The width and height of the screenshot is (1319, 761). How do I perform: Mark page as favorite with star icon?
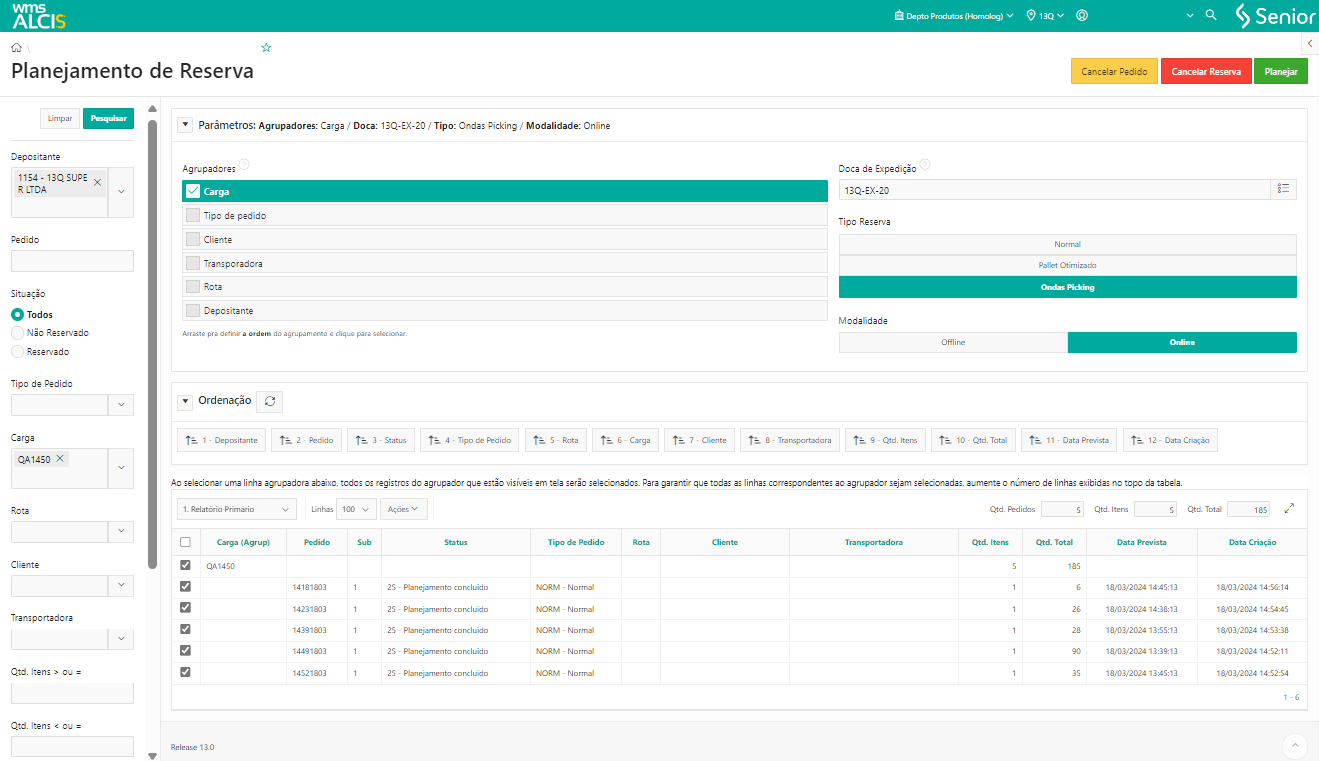tap(266, 48)
